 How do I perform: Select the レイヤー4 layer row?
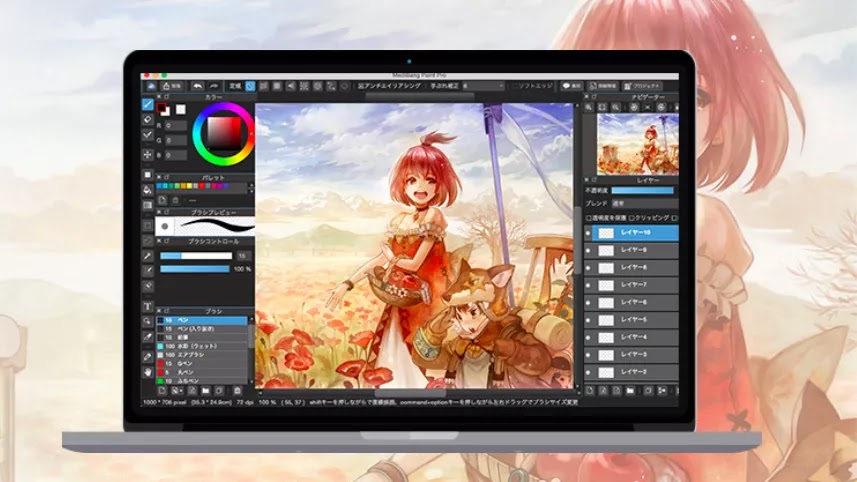coord(631,337)
